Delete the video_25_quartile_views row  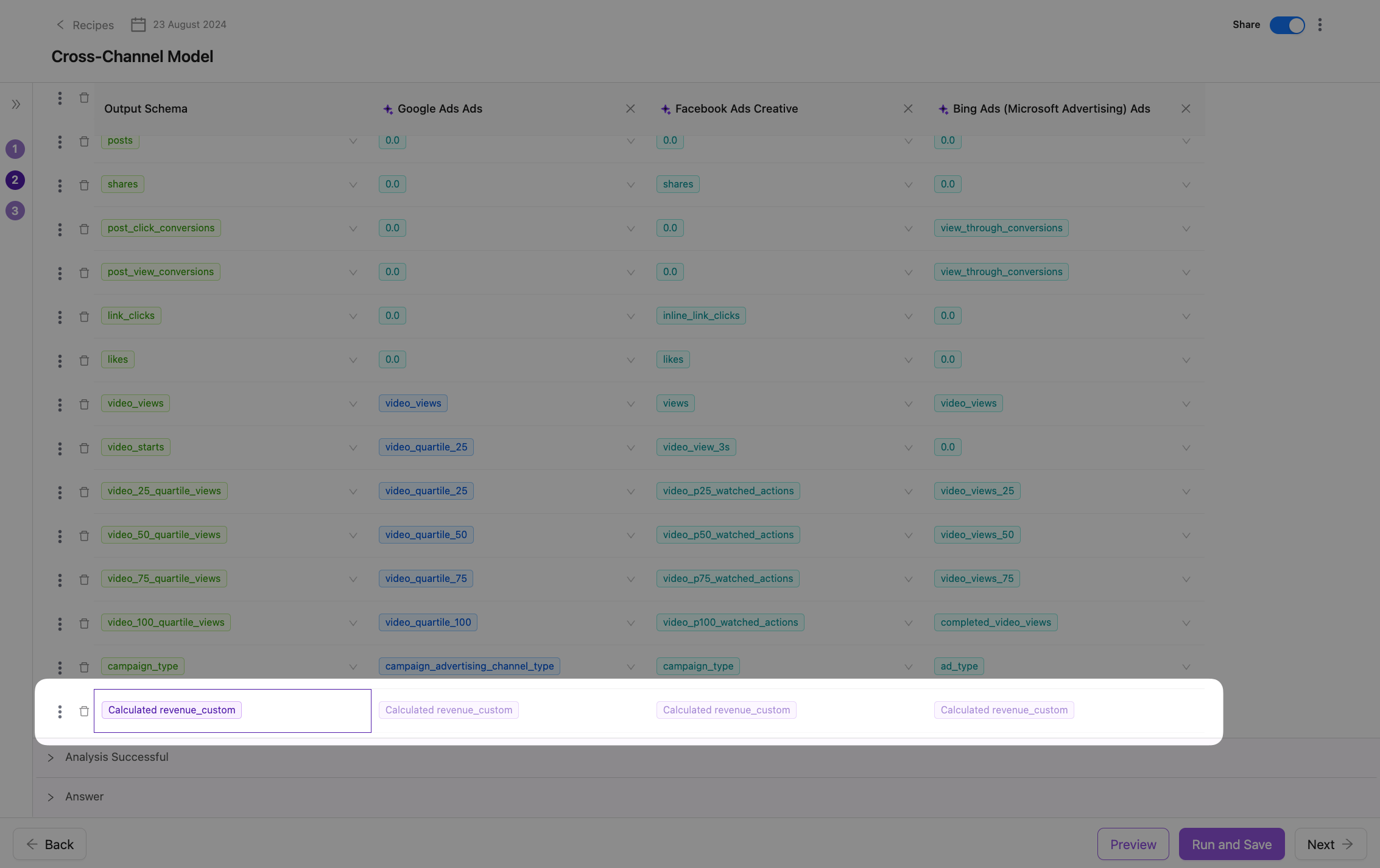pyautogui.click(x=84, y=492)
